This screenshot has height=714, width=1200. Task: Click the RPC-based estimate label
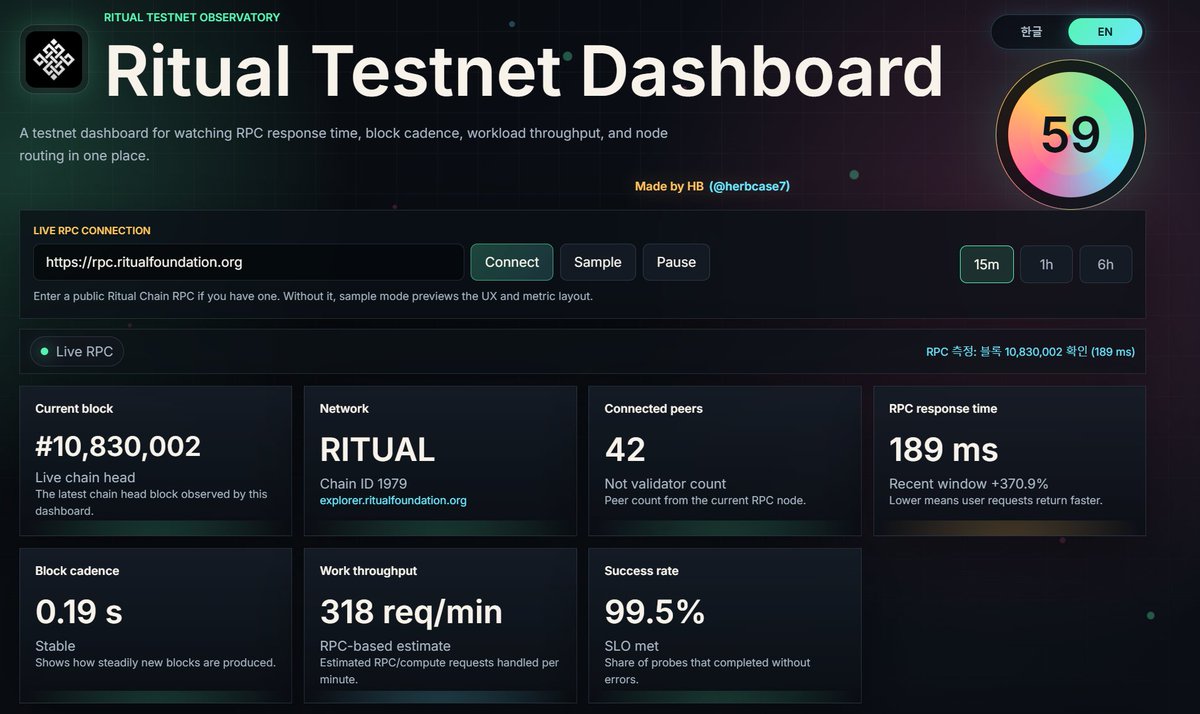coord(385,646)
